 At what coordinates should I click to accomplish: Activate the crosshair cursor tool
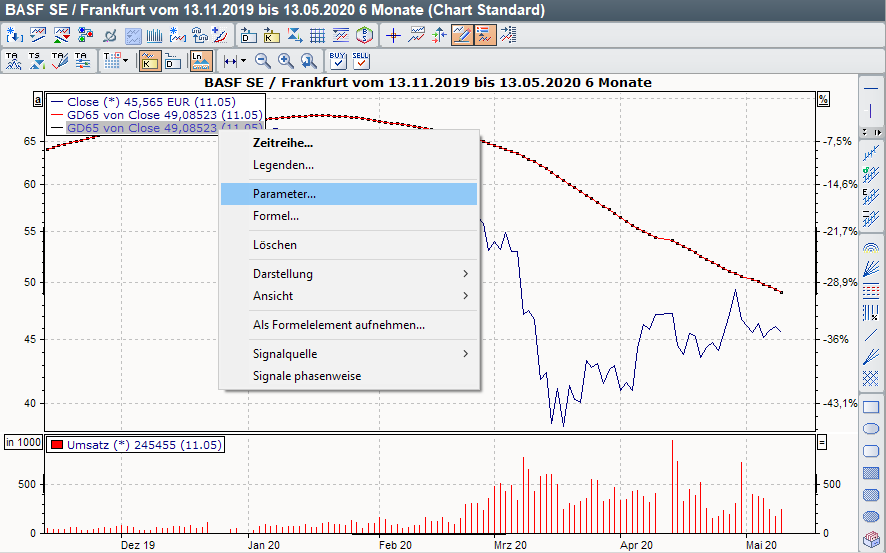point(393,36)
